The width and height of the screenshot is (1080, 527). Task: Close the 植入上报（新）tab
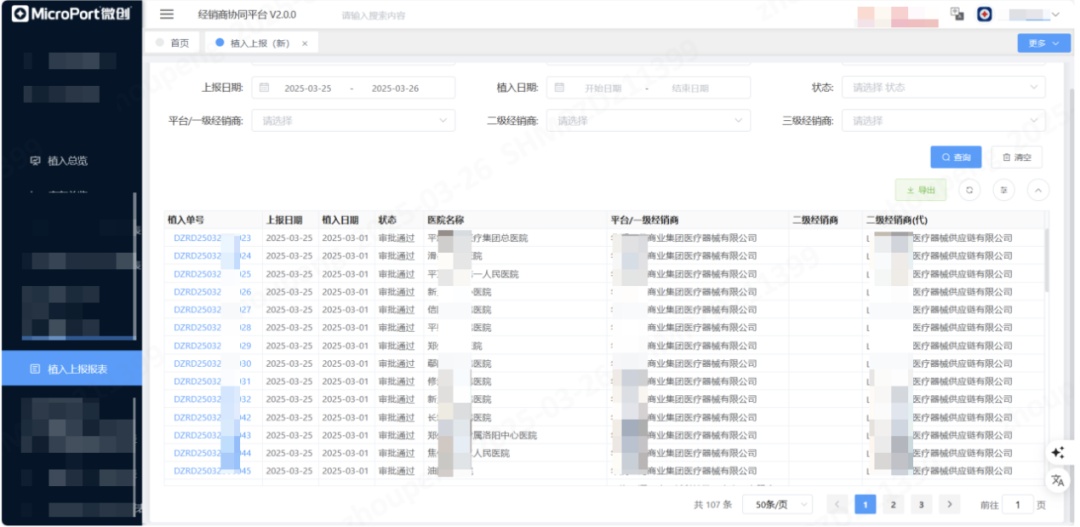(x=305, y=44)
